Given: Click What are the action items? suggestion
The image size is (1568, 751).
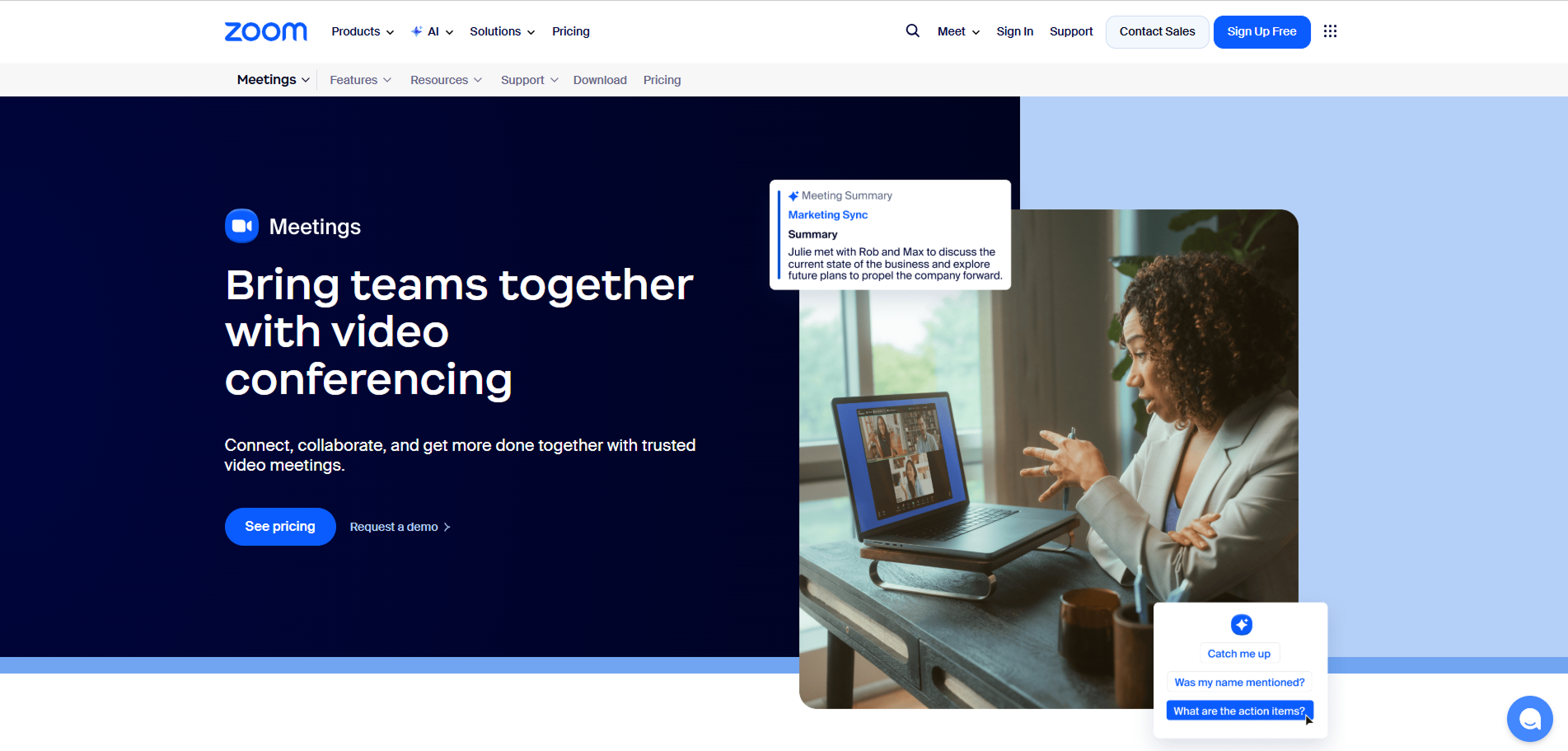Looking at the screenshot, I should (1239, 711).
